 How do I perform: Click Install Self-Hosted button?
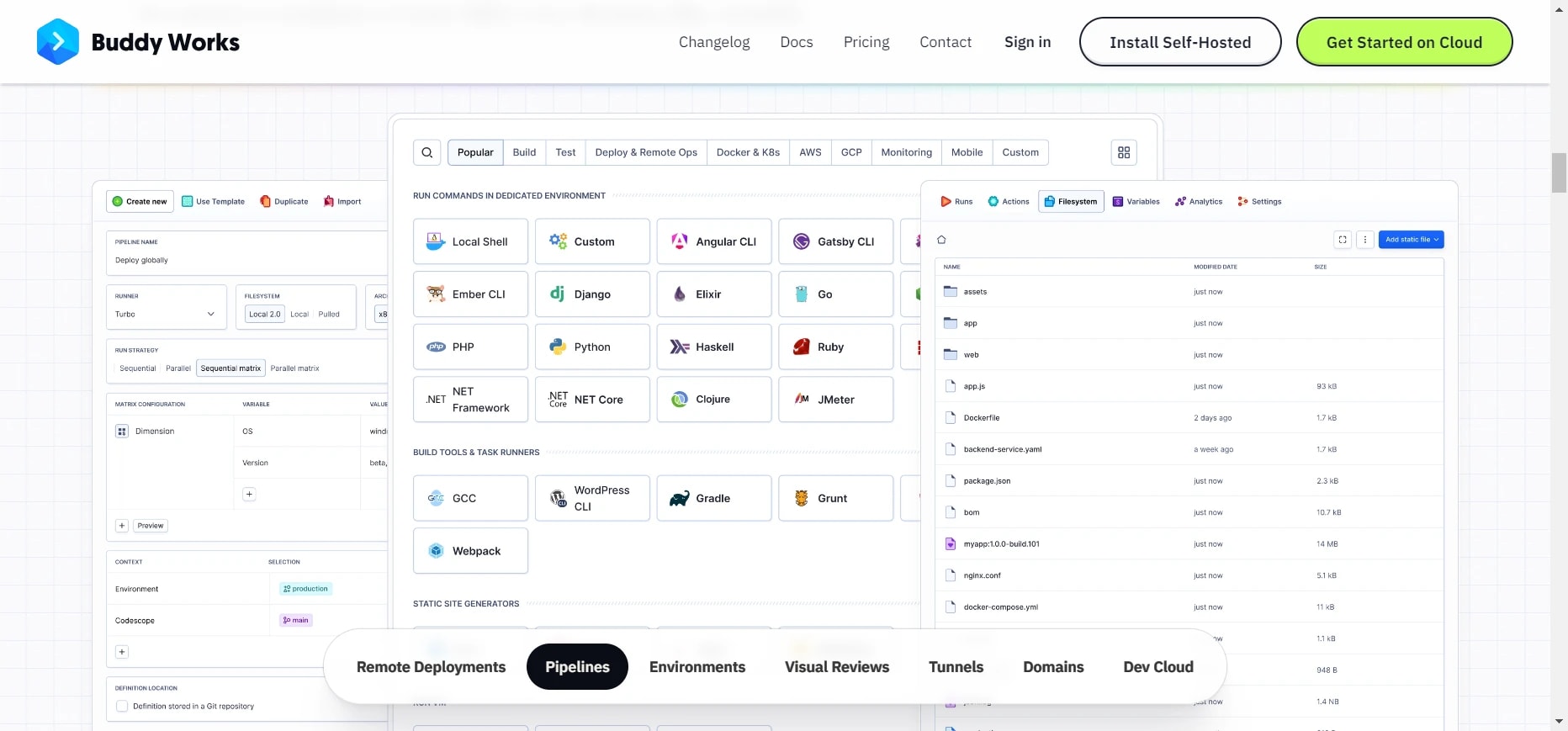[x=1180, y=42]
